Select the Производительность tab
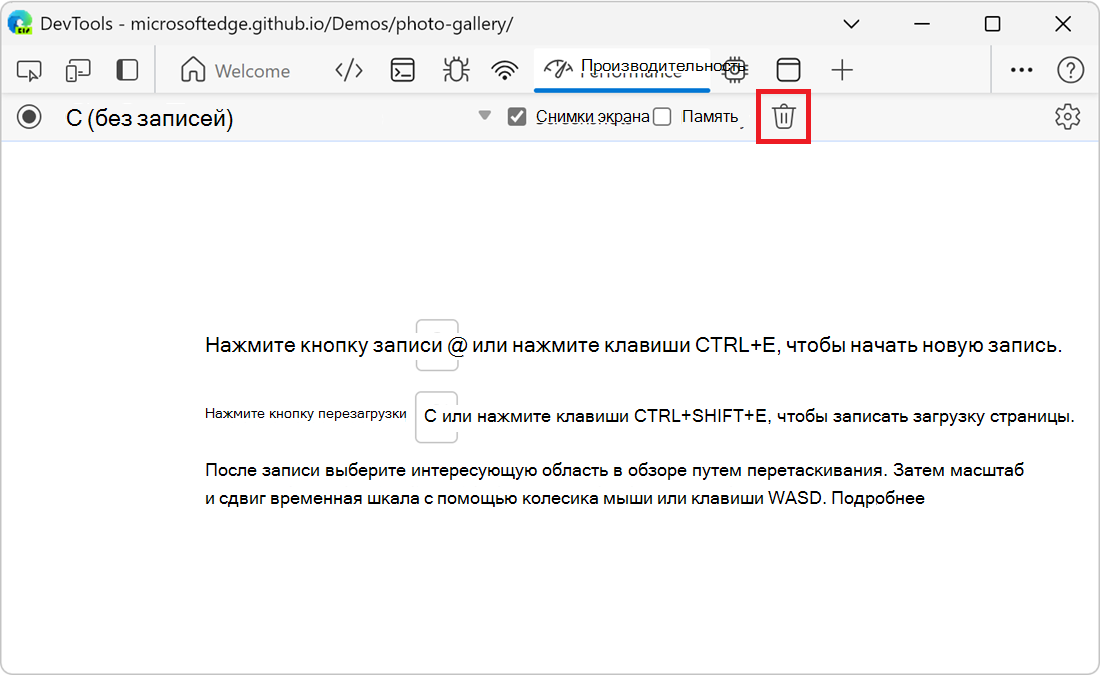The image size is (1100, 675). click(x=621, y=70)
